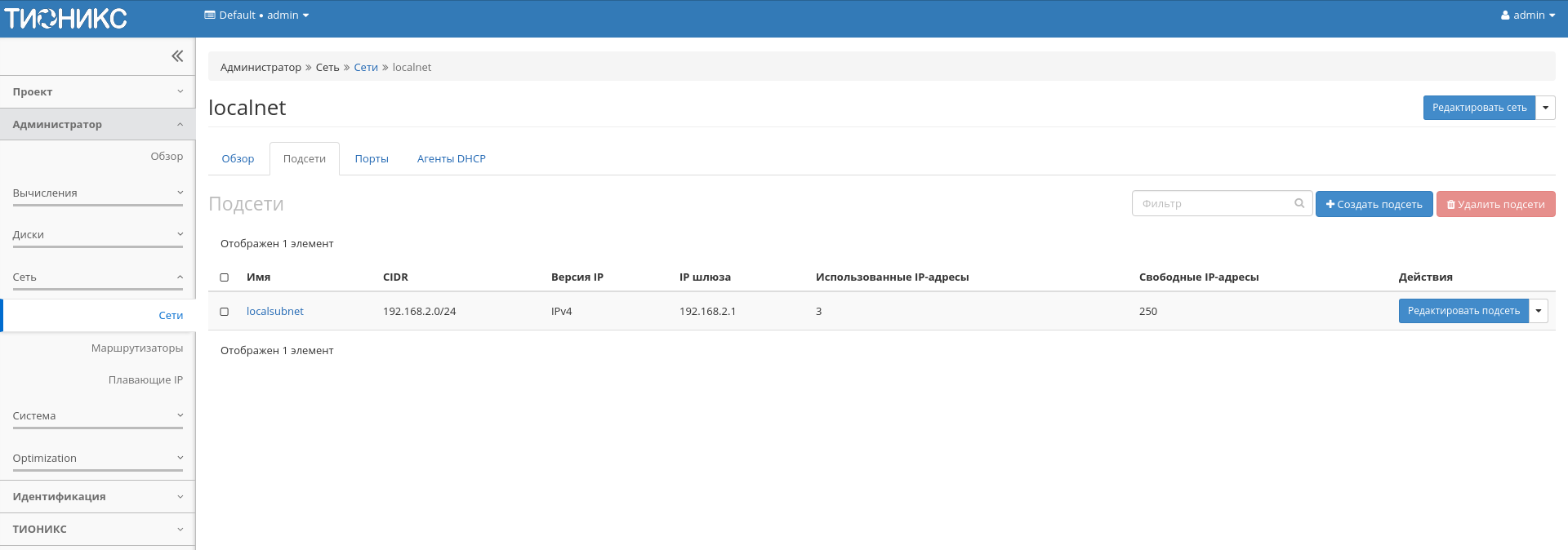The height and width of the screenshot is (550, 1568).
Task: Open dropdown arrow next to Edit network
Action: click(1545, 108)
